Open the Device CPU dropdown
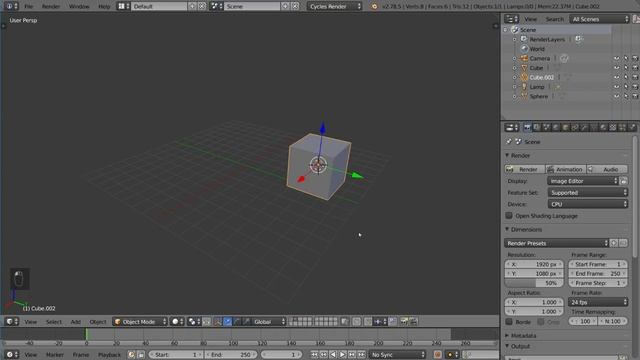The image size is (640, 360). pyautogui.click(x=587, y=204)
